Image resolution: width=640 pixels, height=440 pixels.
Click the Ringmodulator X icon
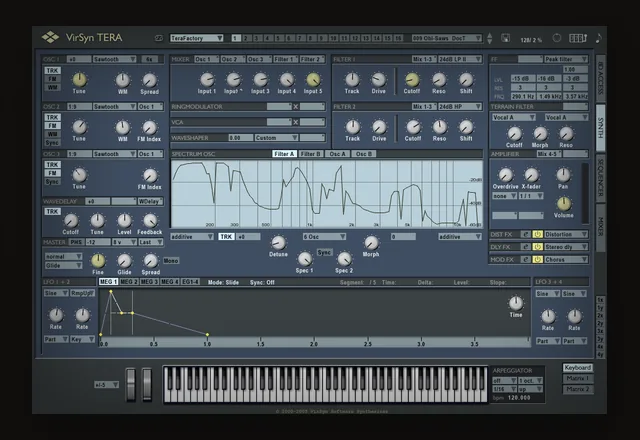coord(296,107)
